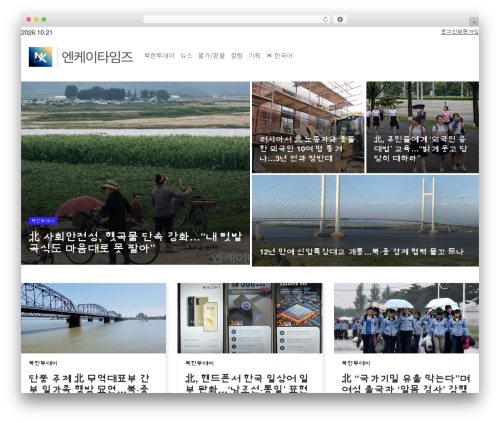500x423 pixels.
Task: Click the 북한투데이 label above the 단둥 article
Action: (x=43, y=363)
